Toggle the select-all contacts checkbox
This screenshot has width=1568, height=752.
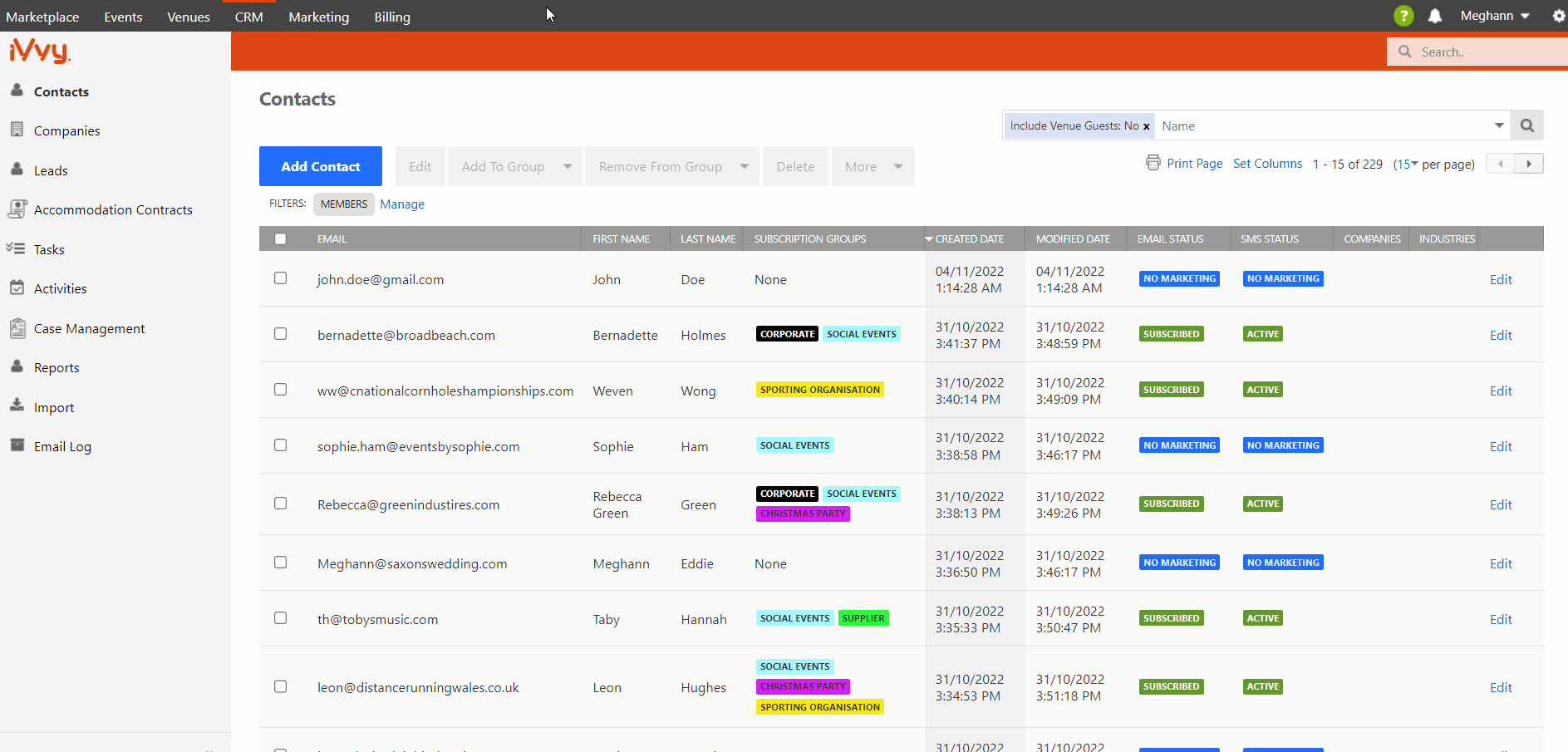(280, 238)
